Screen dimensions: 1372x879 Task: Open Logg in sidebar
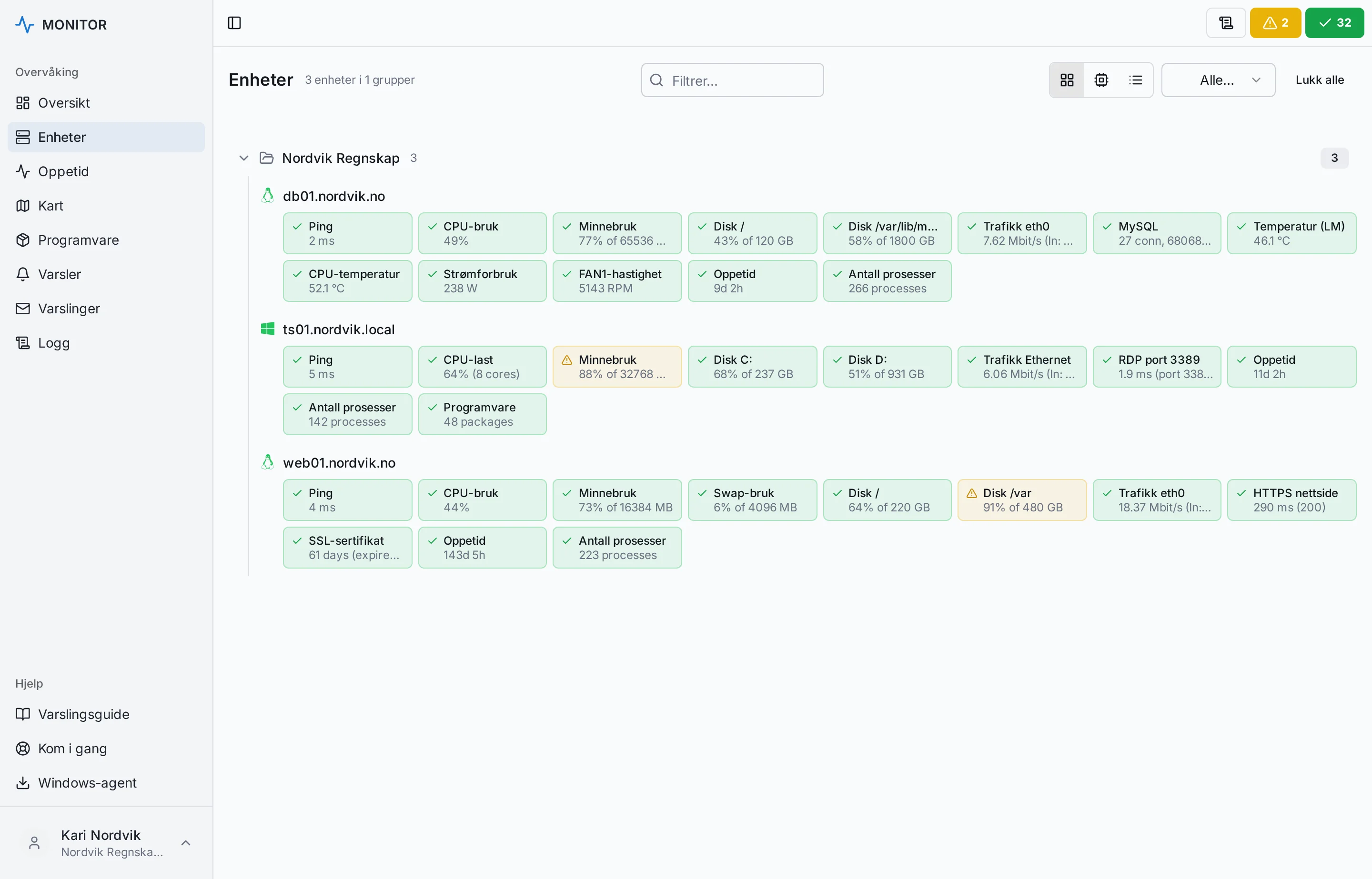(106, 342)
